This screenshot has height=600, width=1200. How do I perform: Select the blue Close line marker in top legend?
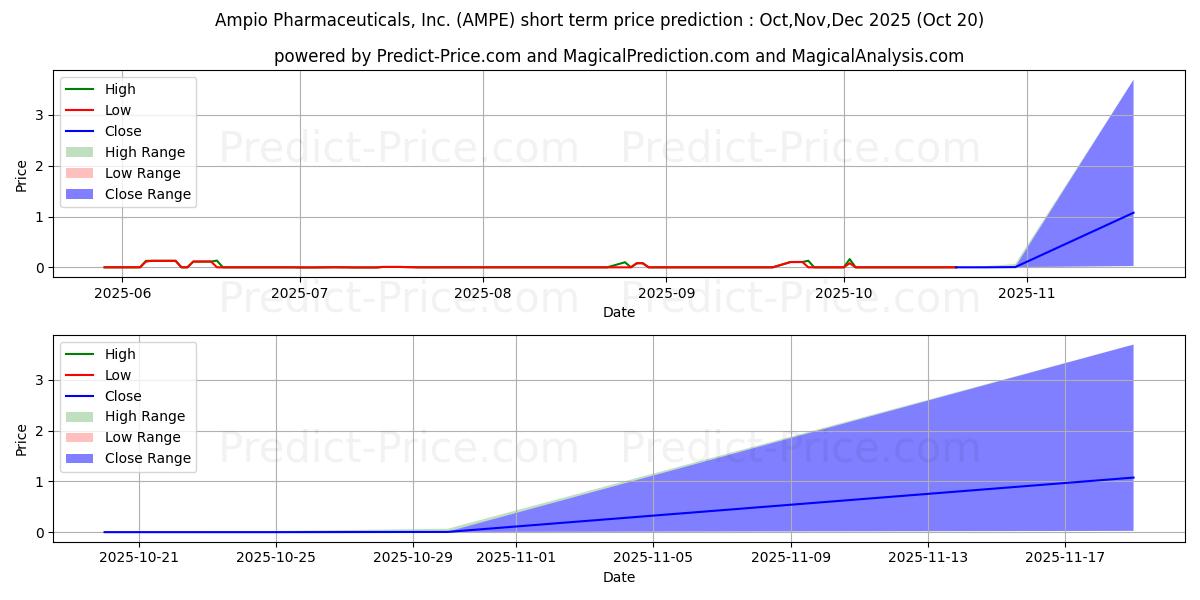(x=81, y=131)
